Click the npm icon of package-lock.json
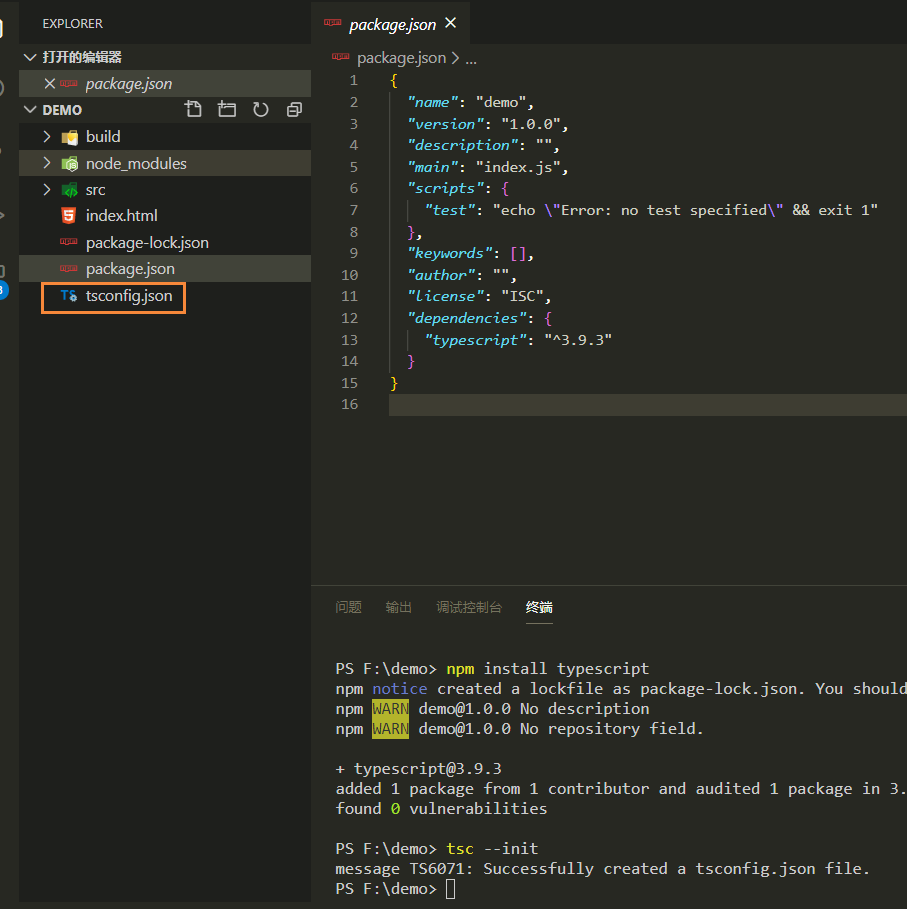907x909 pixels. click(x=68, y=242)
